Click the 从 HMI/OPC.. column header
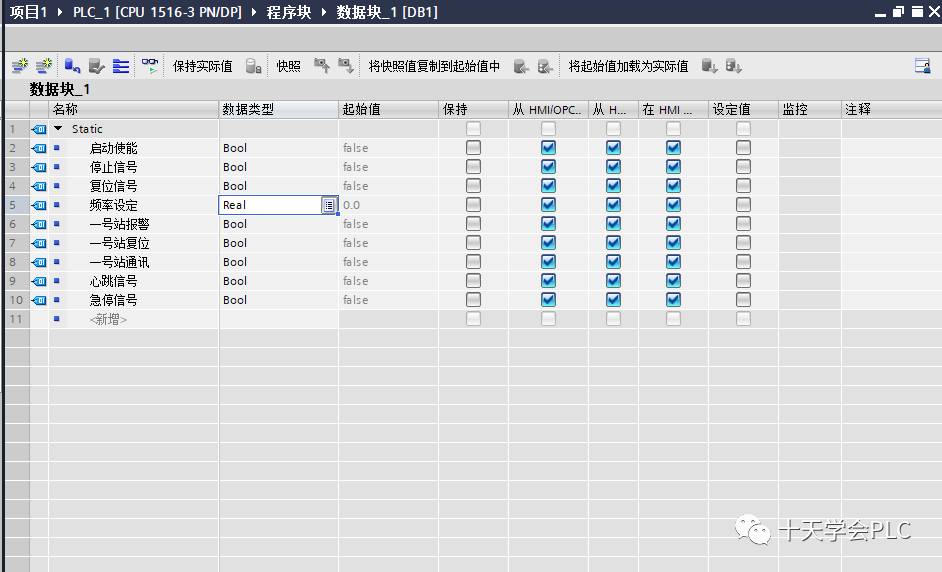Image resolution: width=942 pixels, height=572 pixels. pyautogui.click(x=548, y=109)
